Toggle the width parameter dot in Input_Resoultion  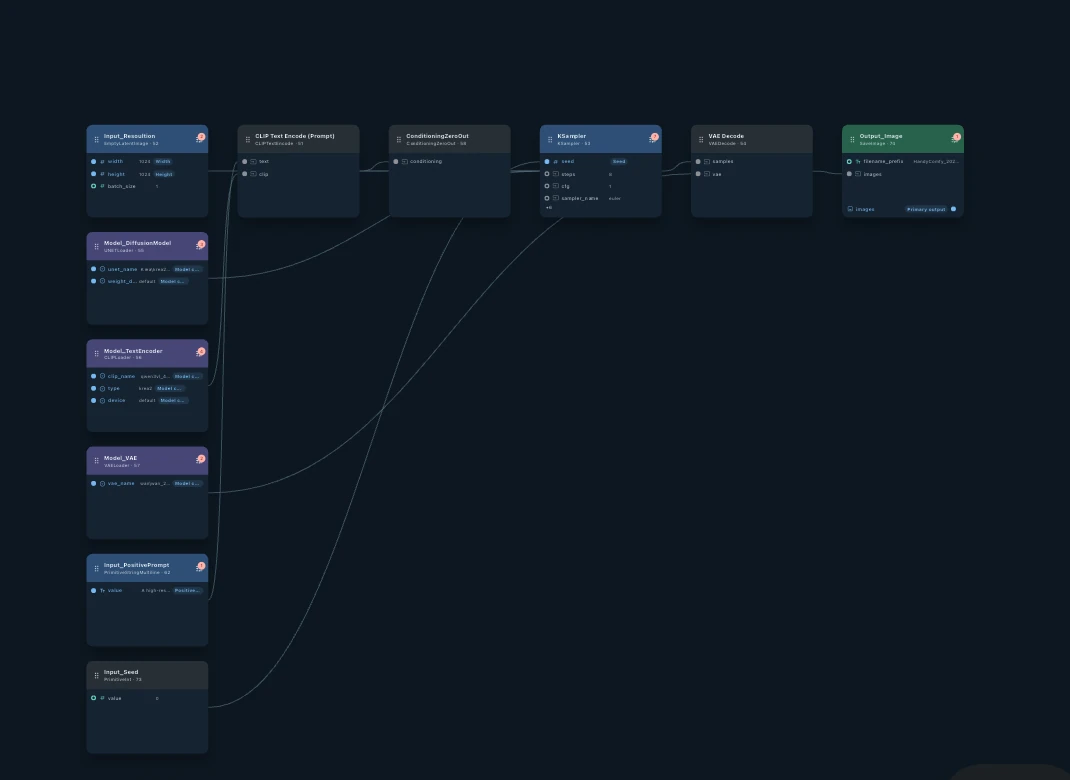(93, 162)
